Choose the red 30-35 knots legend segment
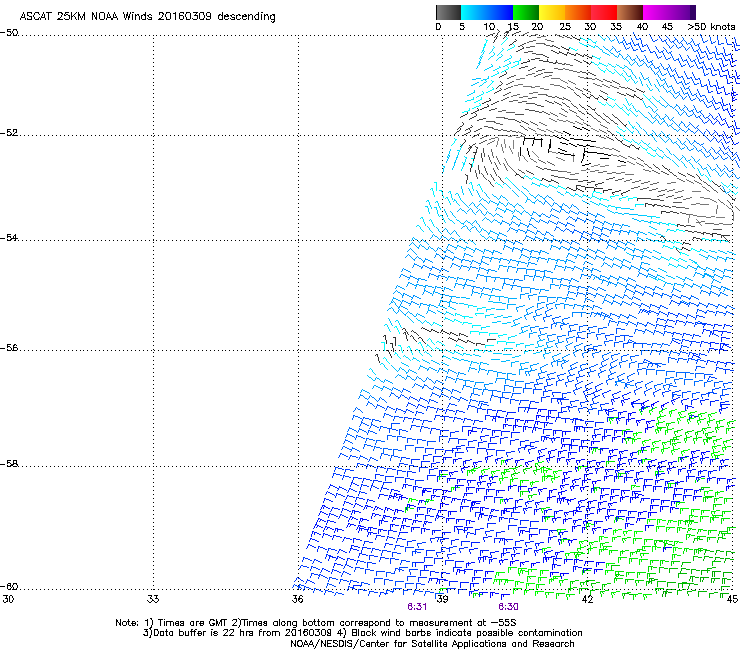Screen dimensions: 740x650 604,12
